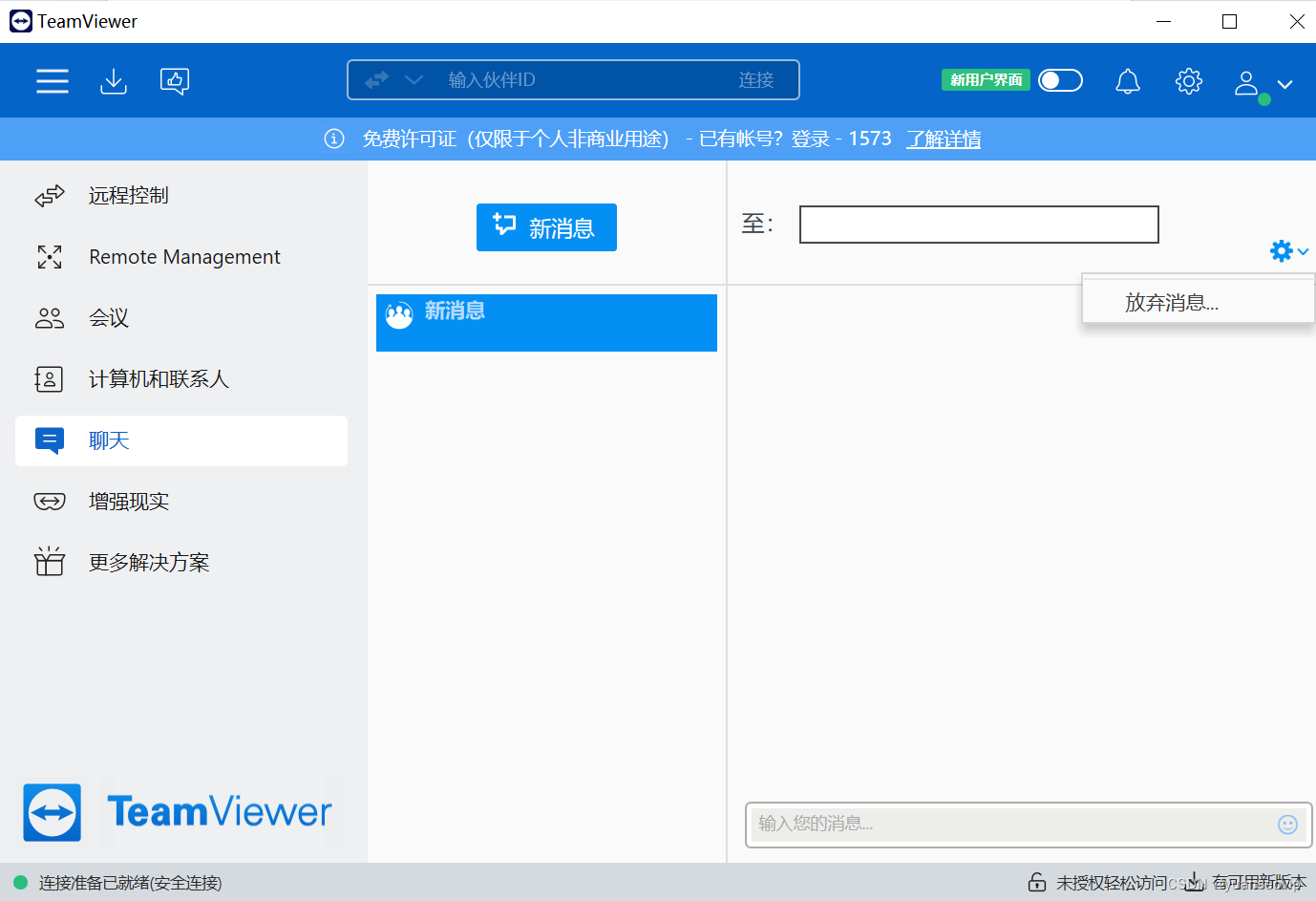Click the meeting people icon
This screenshot has width=1316, height=901.
(50, 318)
